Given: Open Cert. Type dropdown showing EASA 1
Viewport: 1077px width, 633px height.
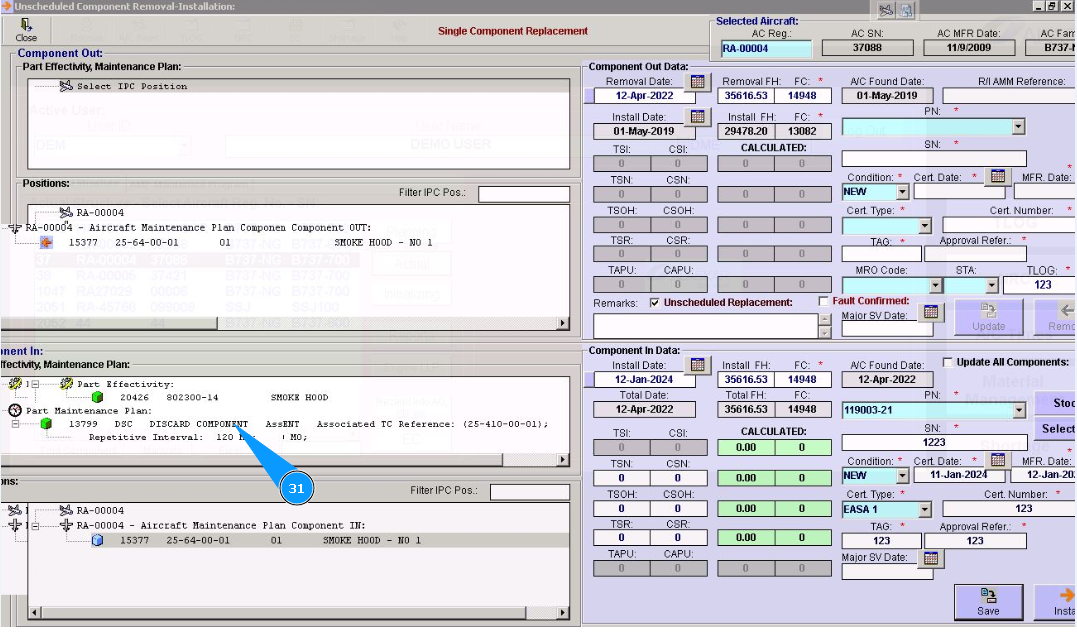Looking at the screenshot, I should (925, 509).
